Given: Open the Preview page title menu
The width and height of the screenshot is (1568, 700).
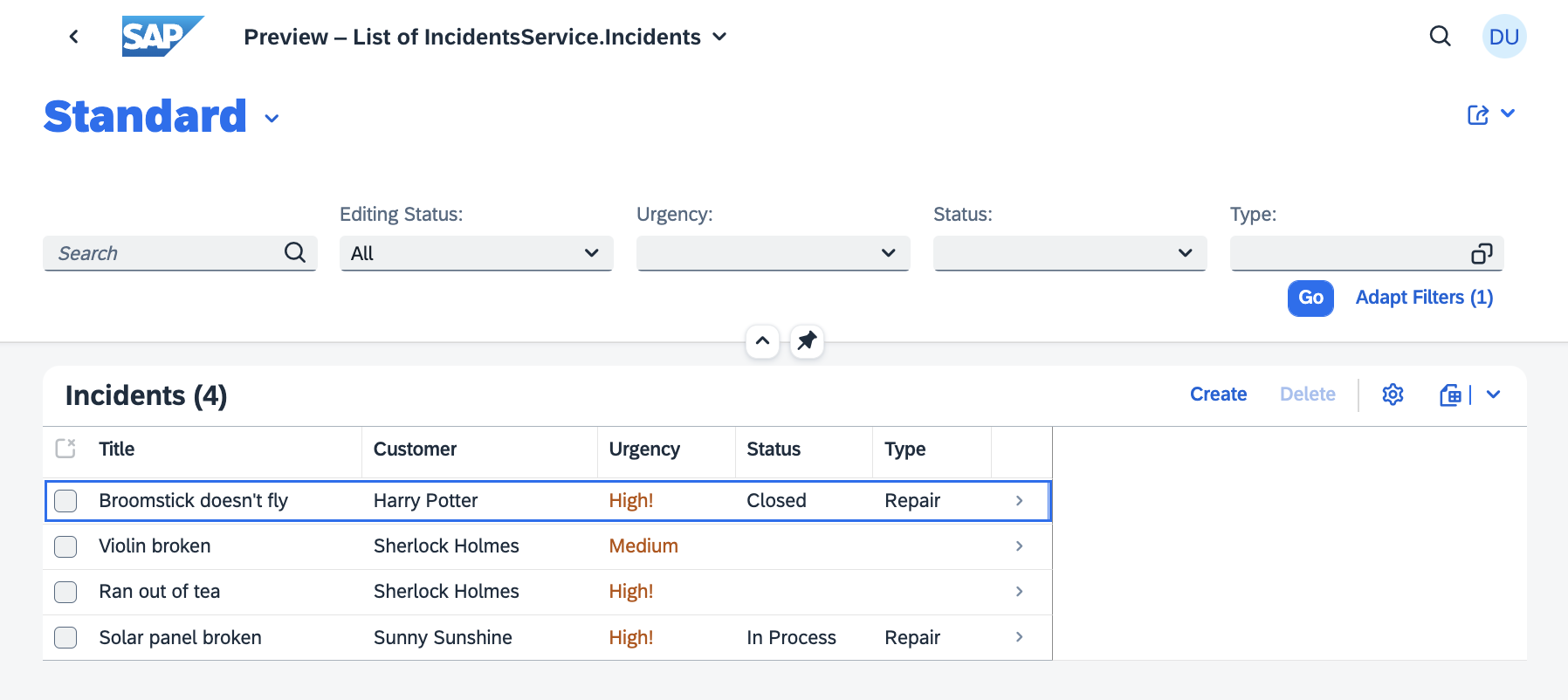Looking at the screenshot, I should pos(485,37).
